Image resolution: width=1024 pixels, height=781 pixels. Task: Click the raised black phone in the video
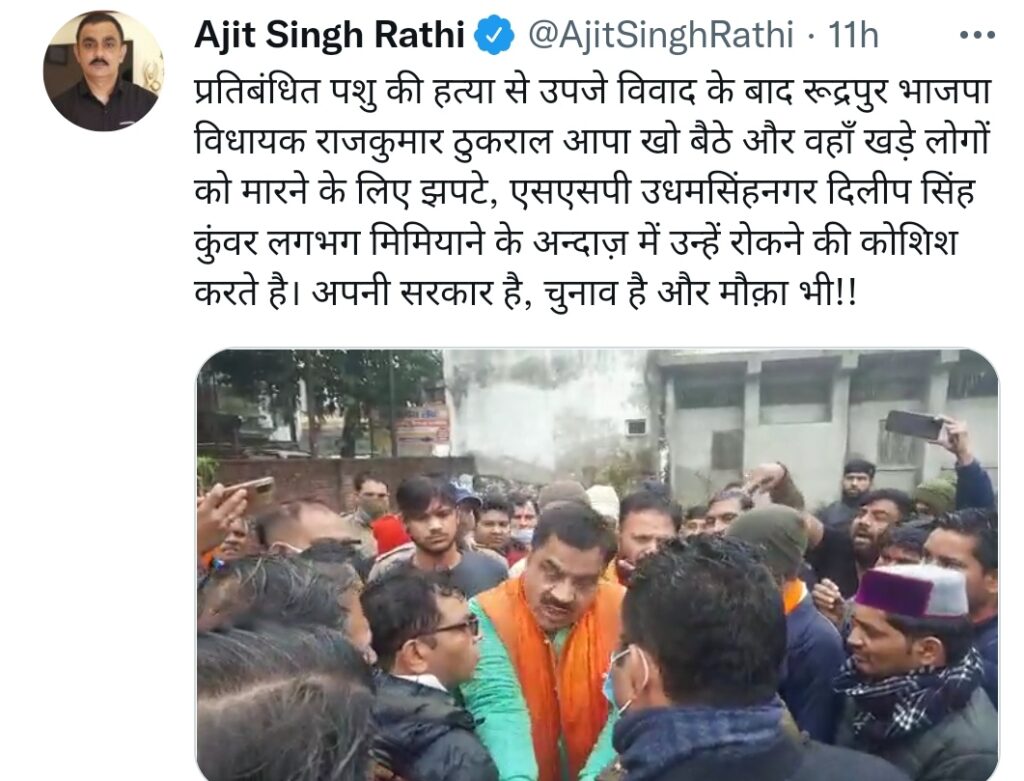(914, 425)
